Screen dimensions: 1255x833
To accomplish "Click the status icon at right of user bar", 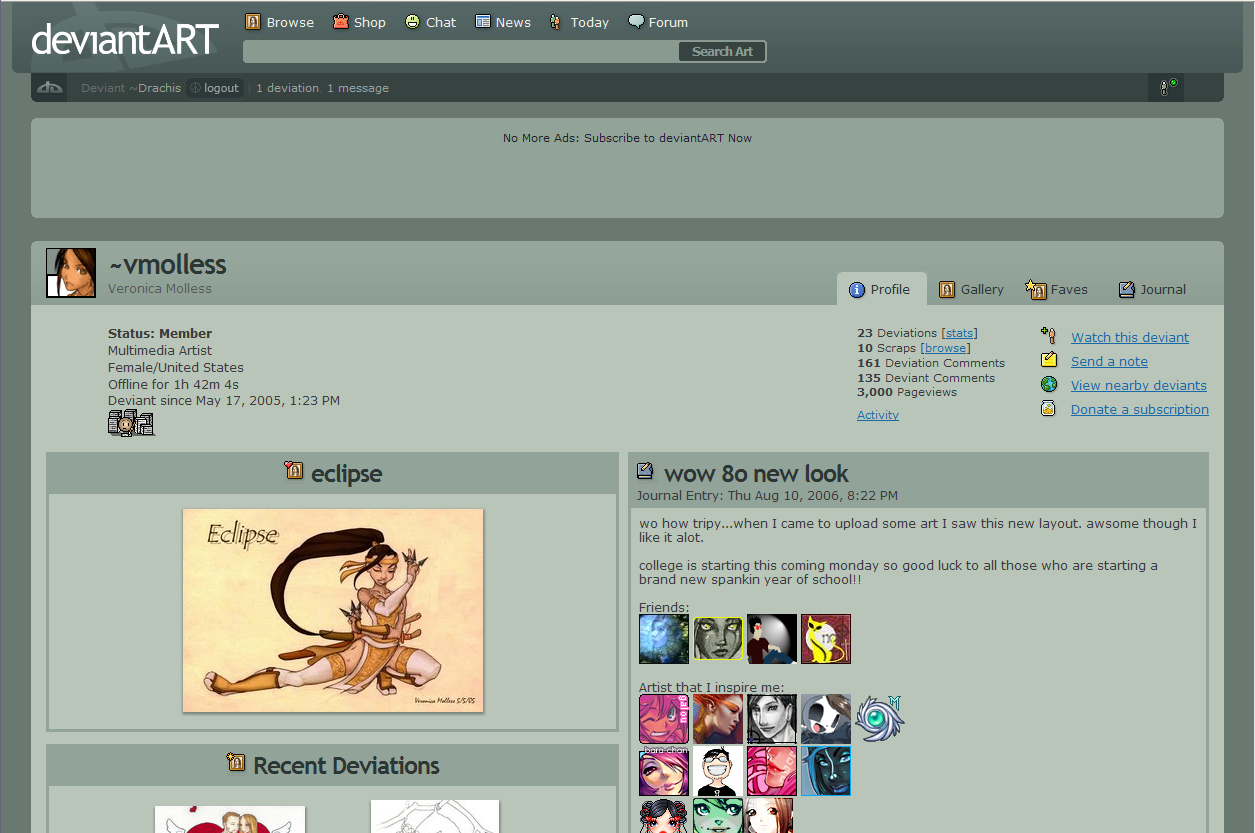I will pyautogui.click(x=1166, y=88).
